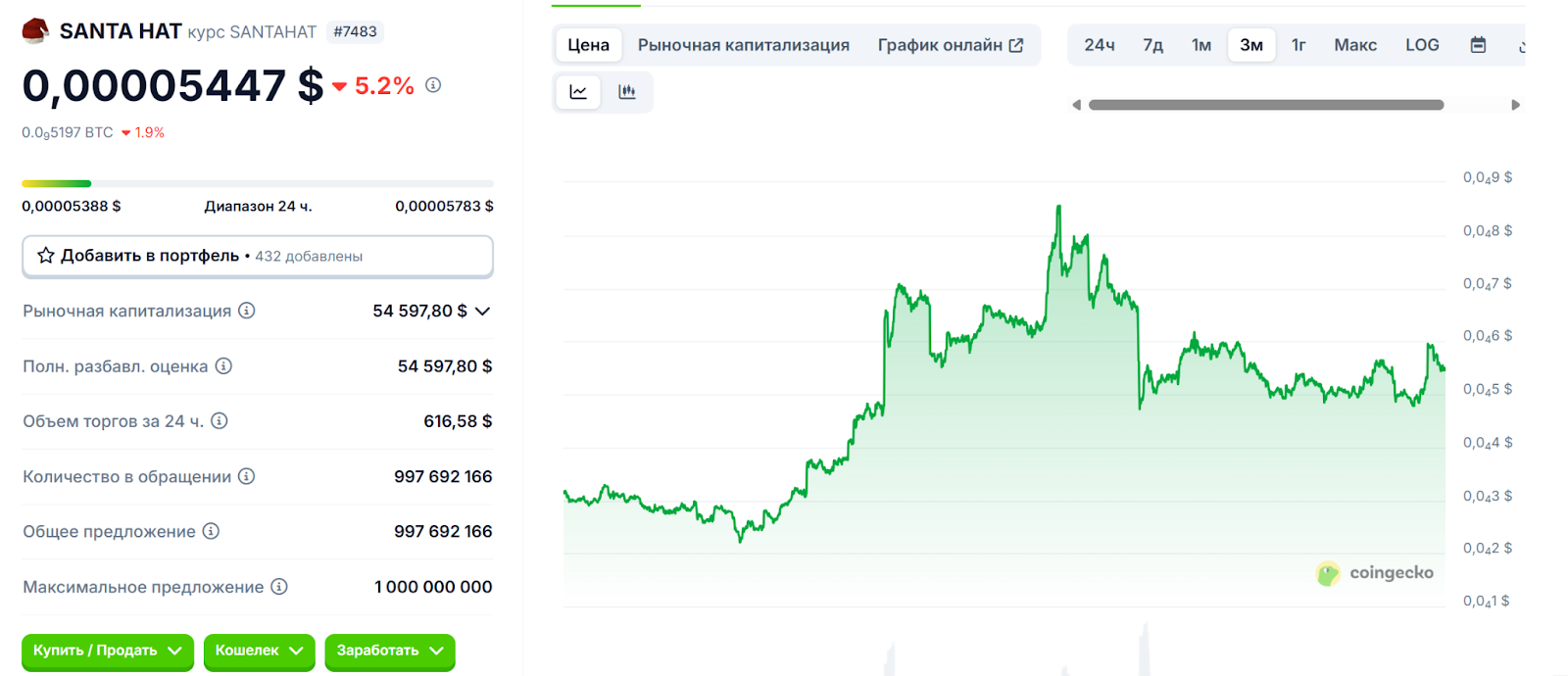Click the 1.9% BTC change text

click(150, 132)
